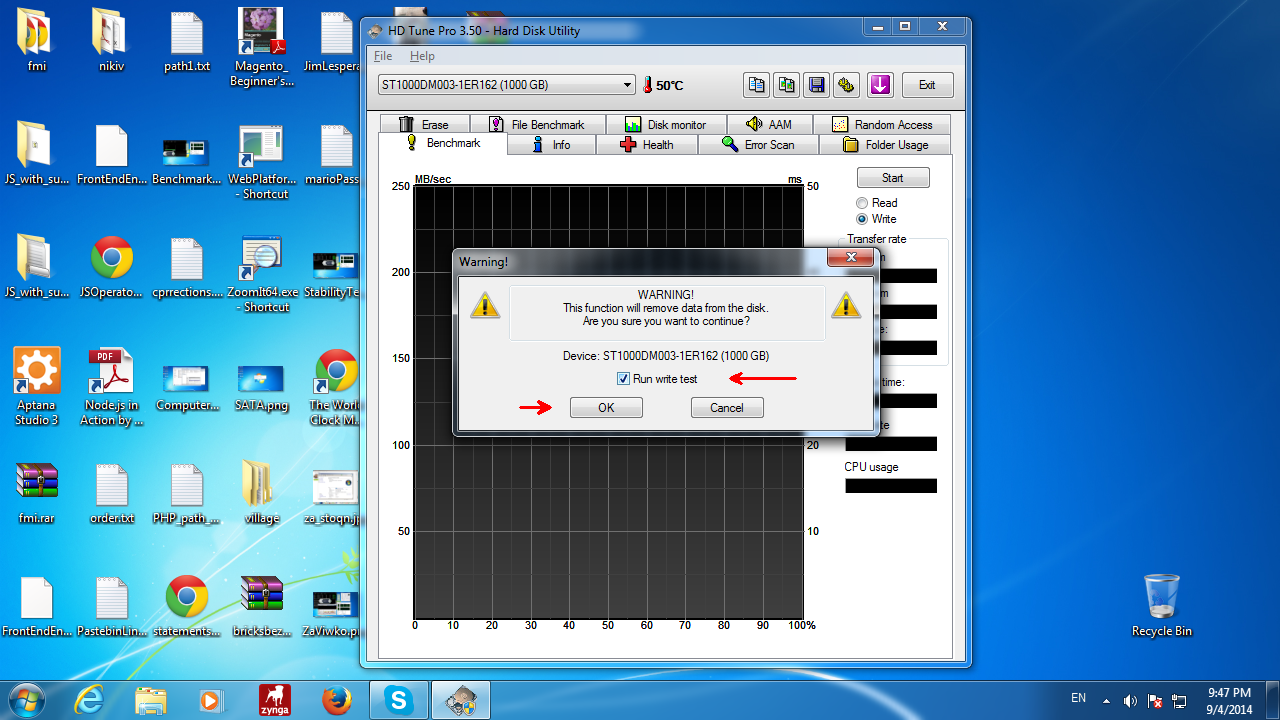Open the Zynga taskbar icon
Screen dimensions: 1280x720
pyautogui.click(x=275, y=700)
